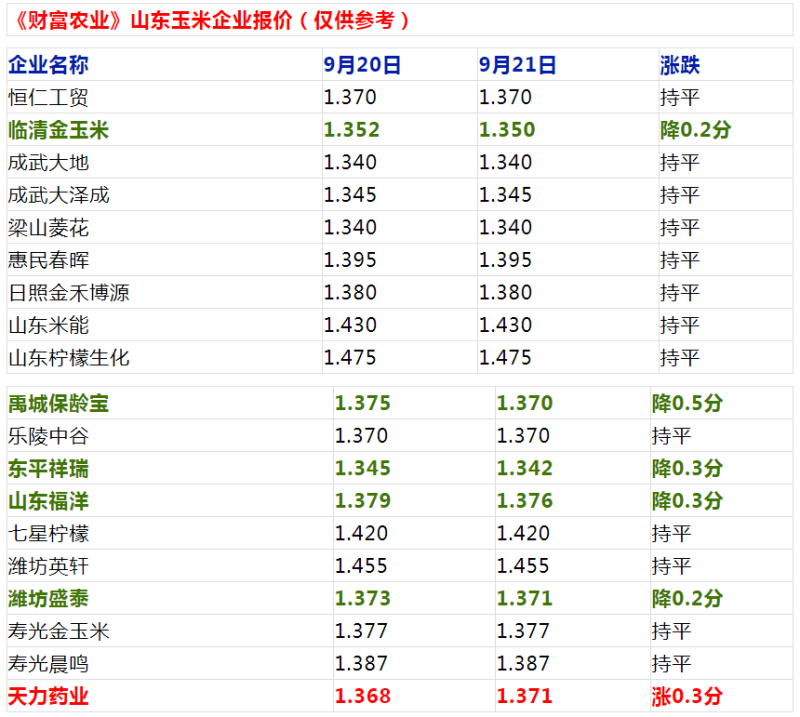Click 东平祥瑞 price 1.342
The image size is (800, 717).
point(524,468)
